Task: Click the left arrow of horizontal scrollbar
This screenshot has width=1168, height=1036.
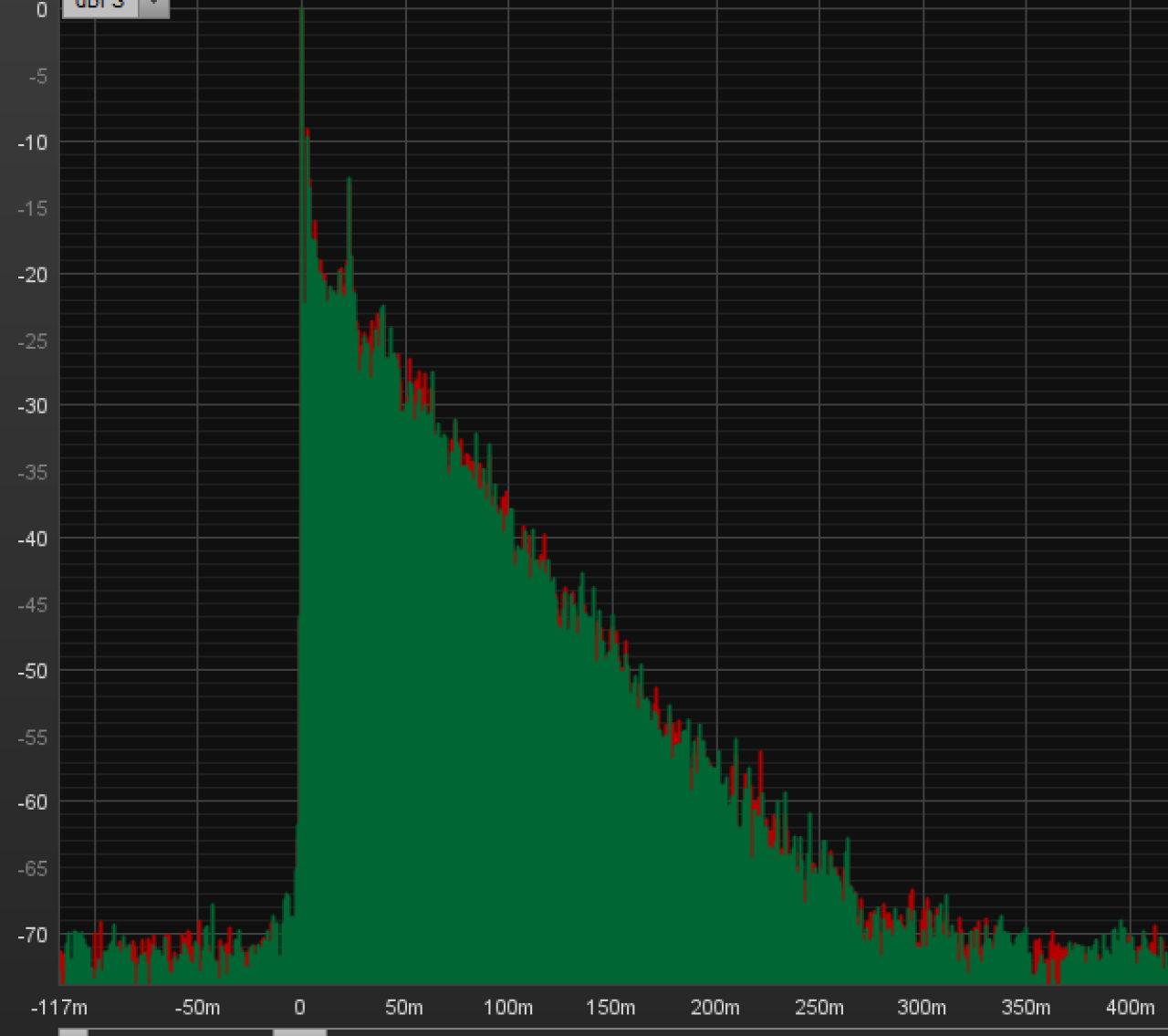Action: pos(73,1031)
